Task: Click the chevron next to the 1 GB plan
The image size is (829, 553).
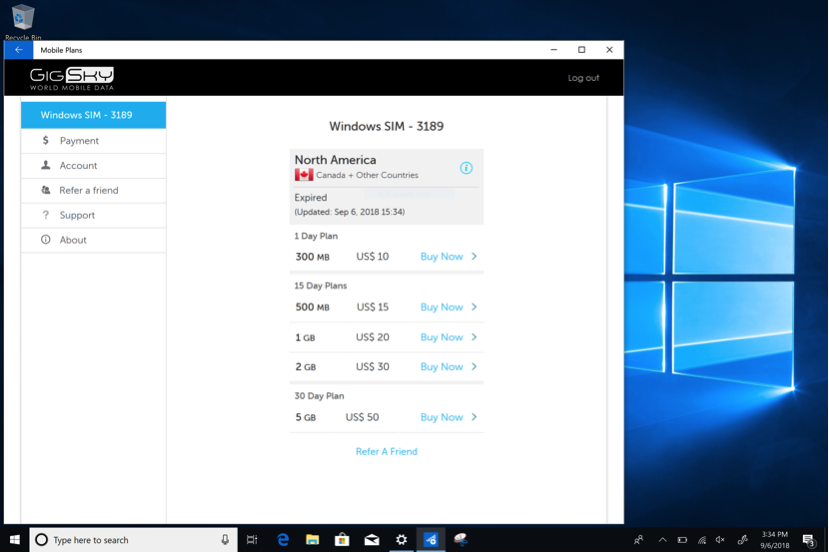Action: click(x=474, y=337)
